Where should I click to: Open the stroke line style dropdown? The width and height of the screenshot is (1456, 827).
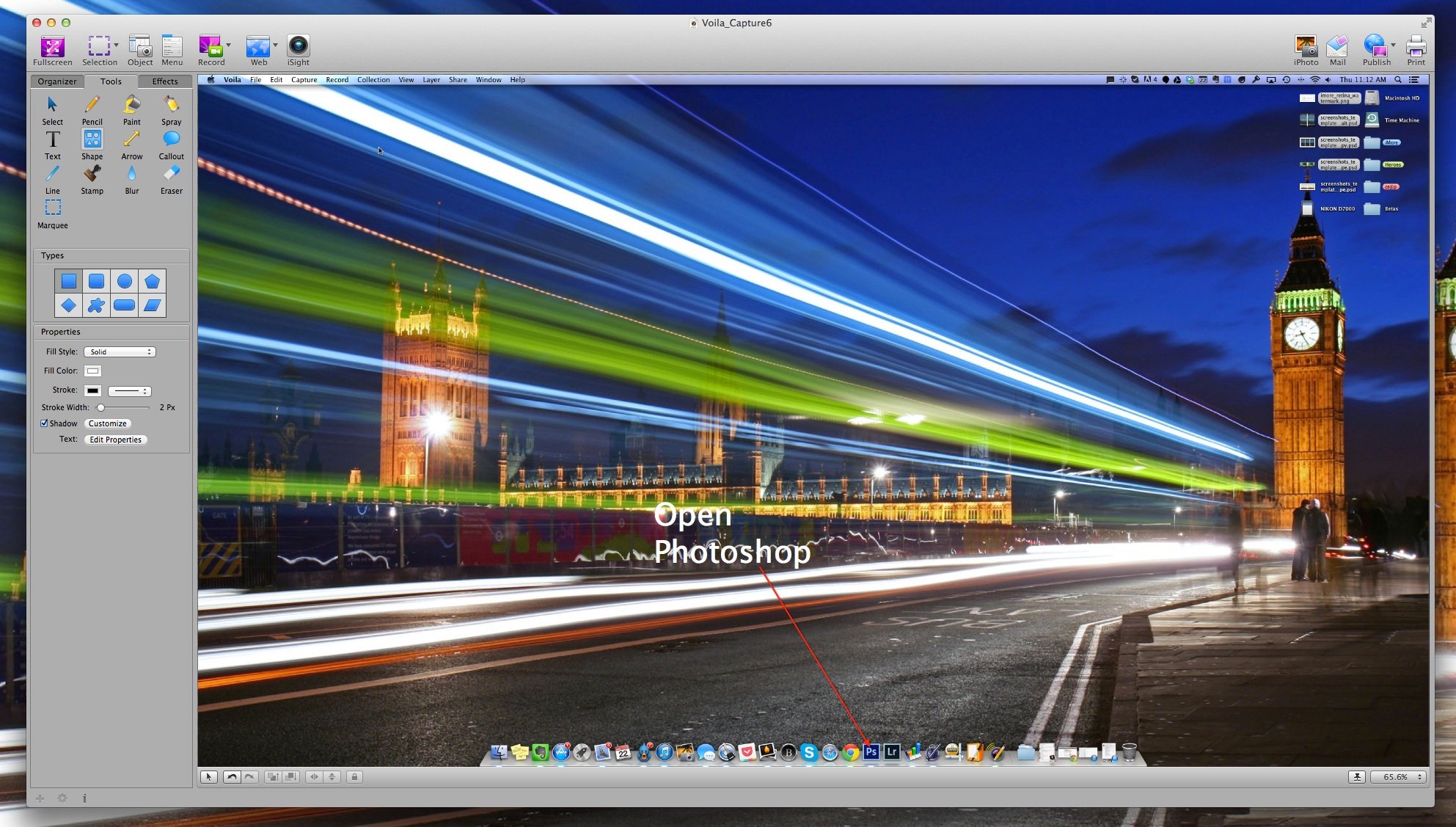tap(130, 391)
